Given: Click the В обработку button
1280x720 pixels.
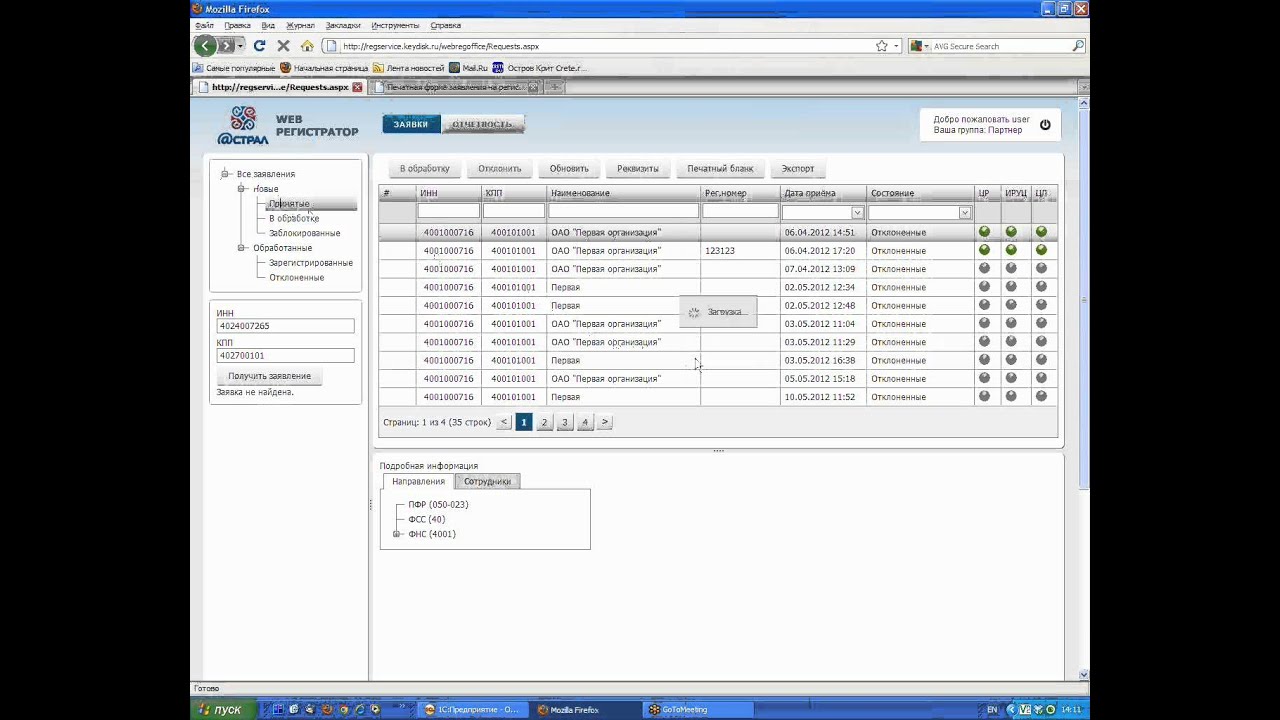Looking at the screenshot, I should pos(425,169).
